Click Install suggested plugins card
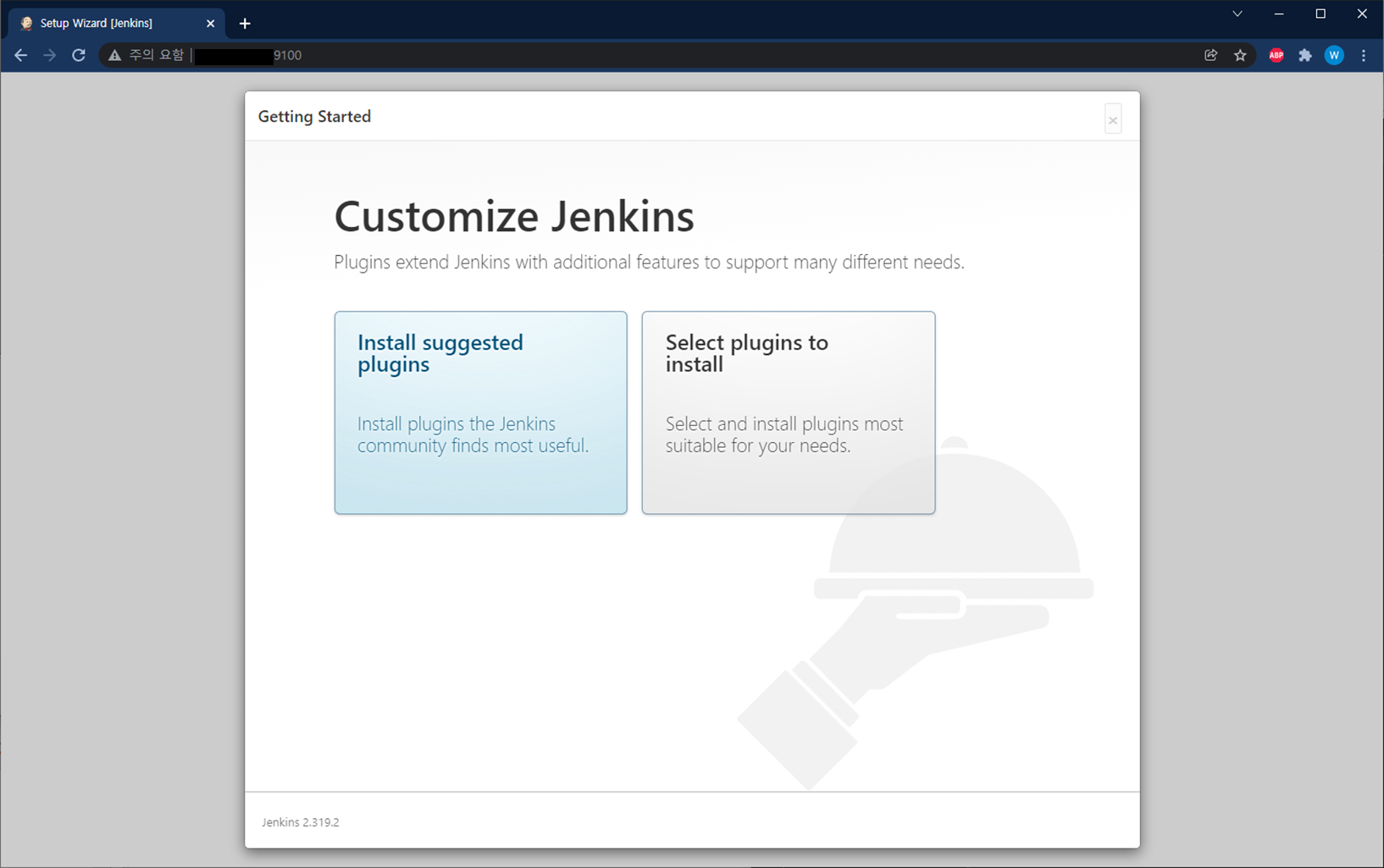The height and width of the screenshot is (868, 1384). (480, 412)
